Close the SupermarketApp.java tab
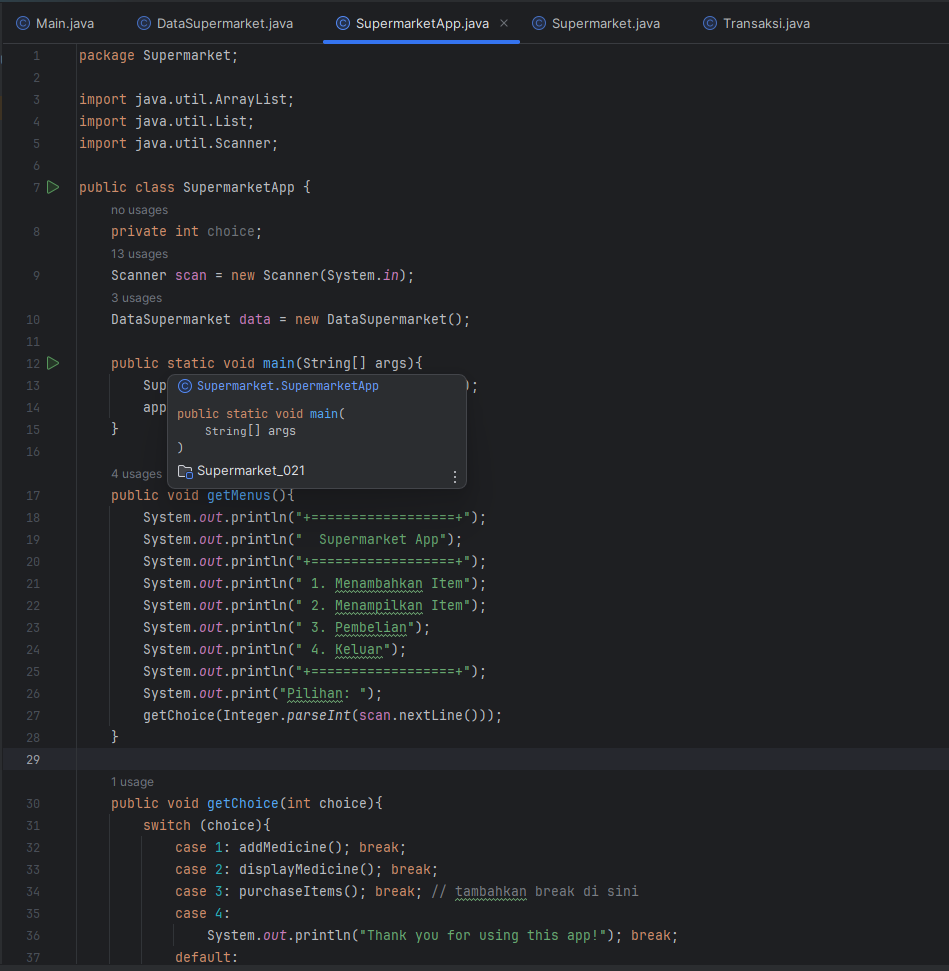The image size is (949, 971). click(x=503, y=21)
